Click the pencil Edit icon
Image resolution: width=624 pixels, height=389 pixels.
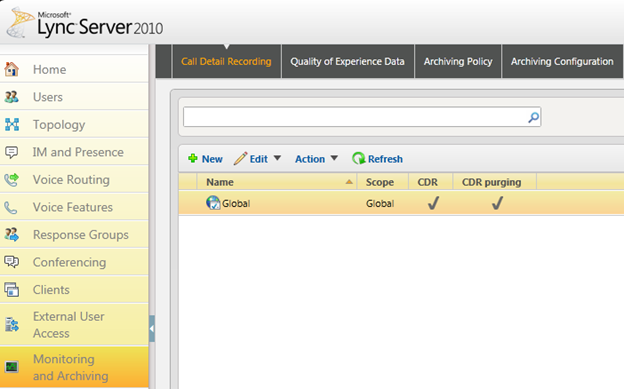click(240, 158)
